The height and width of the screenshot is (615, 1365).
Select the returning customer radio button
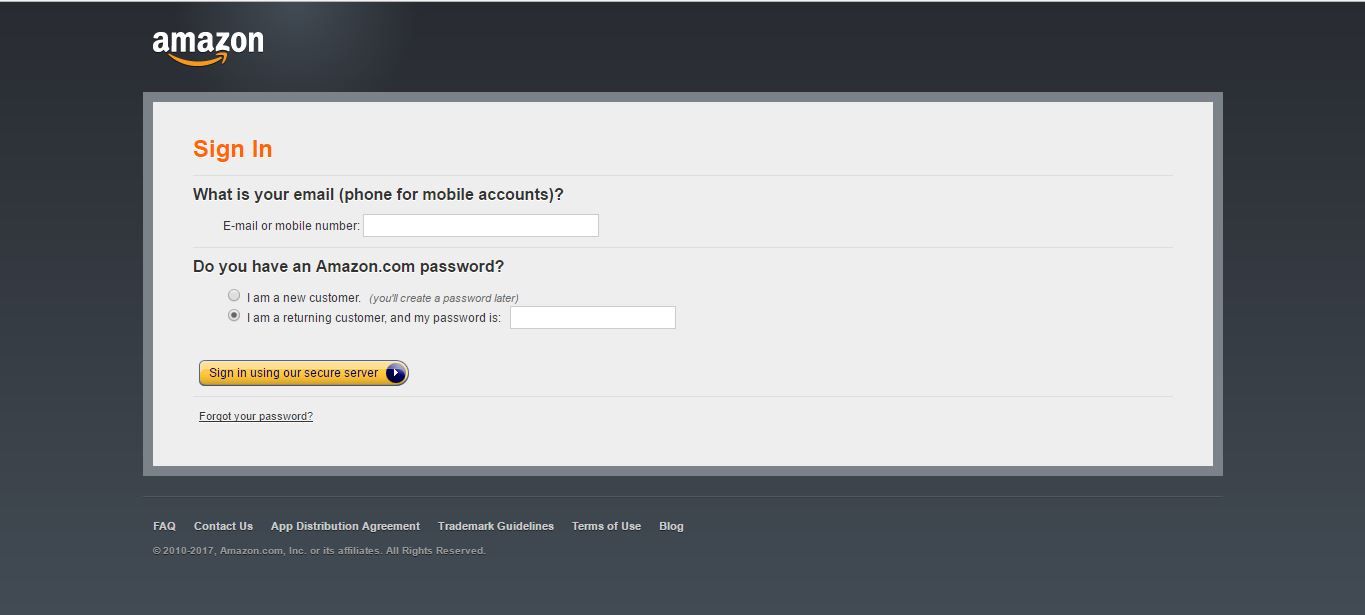[234, 315]
